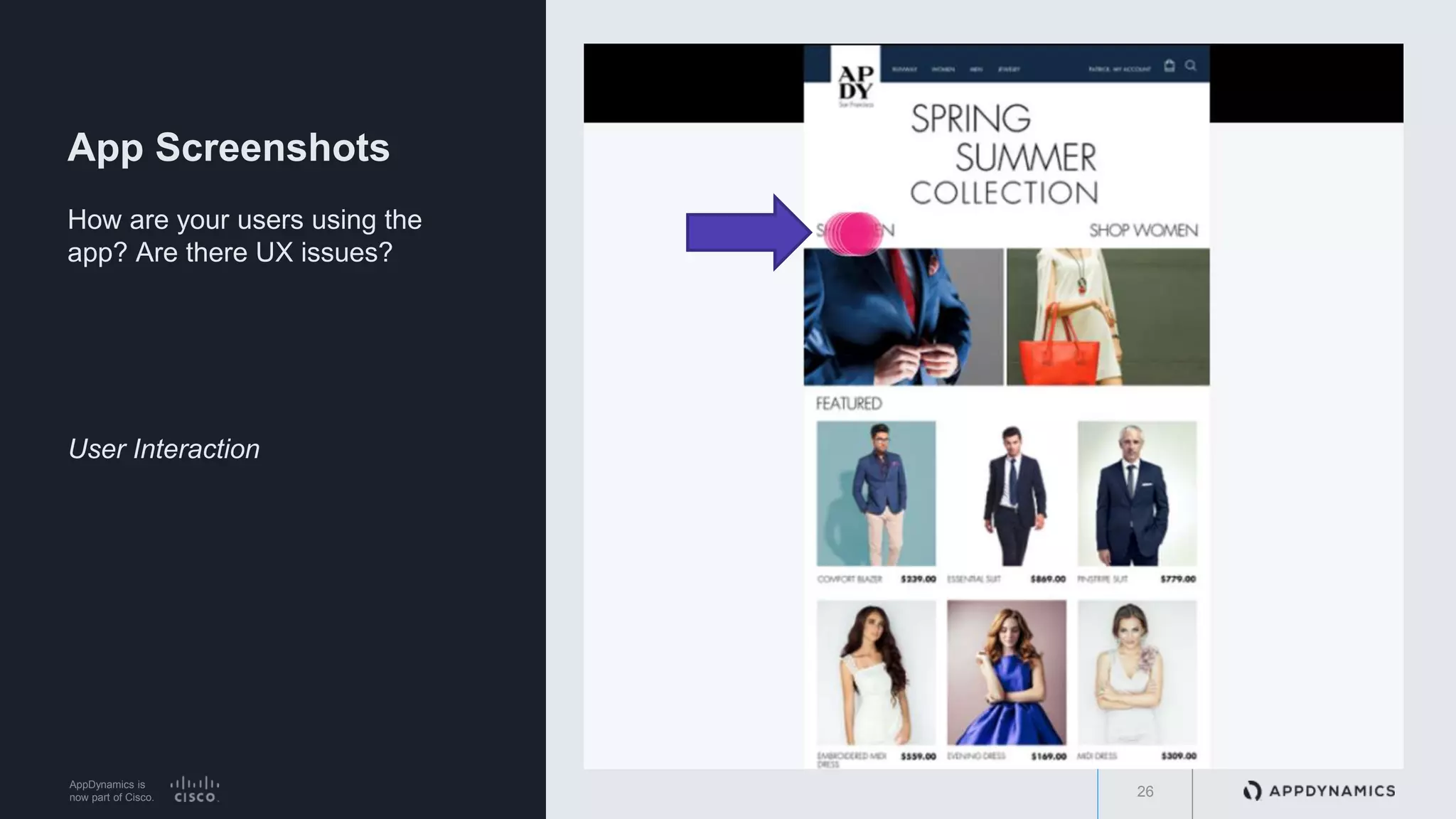Click the Cisco logo in footer
Image resolution: width=1456 pixels, height=819 pixels.
click(195, 790)
